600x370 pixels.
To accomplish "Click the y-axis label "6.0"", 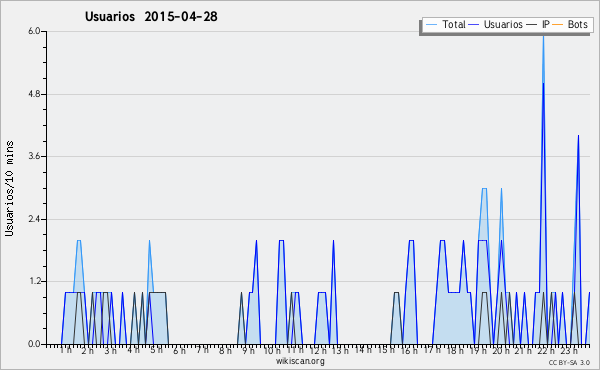I will point(34,31).
